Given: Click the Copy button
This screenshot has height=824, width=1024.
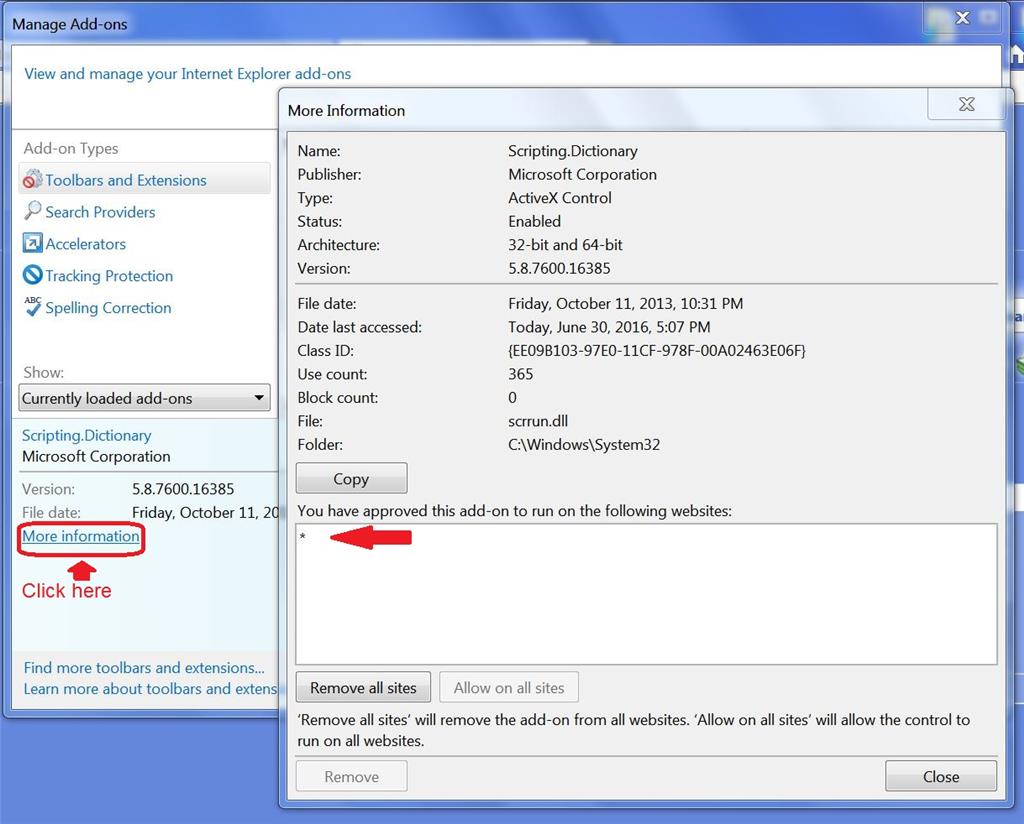Looking at the screenshot, I should coord(351,479).
